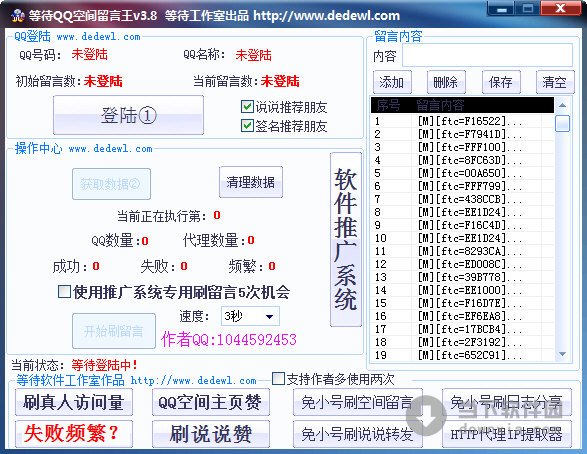Open the 速度 3秒 dropdown
The image size is (587, 454).
(250, 317)
